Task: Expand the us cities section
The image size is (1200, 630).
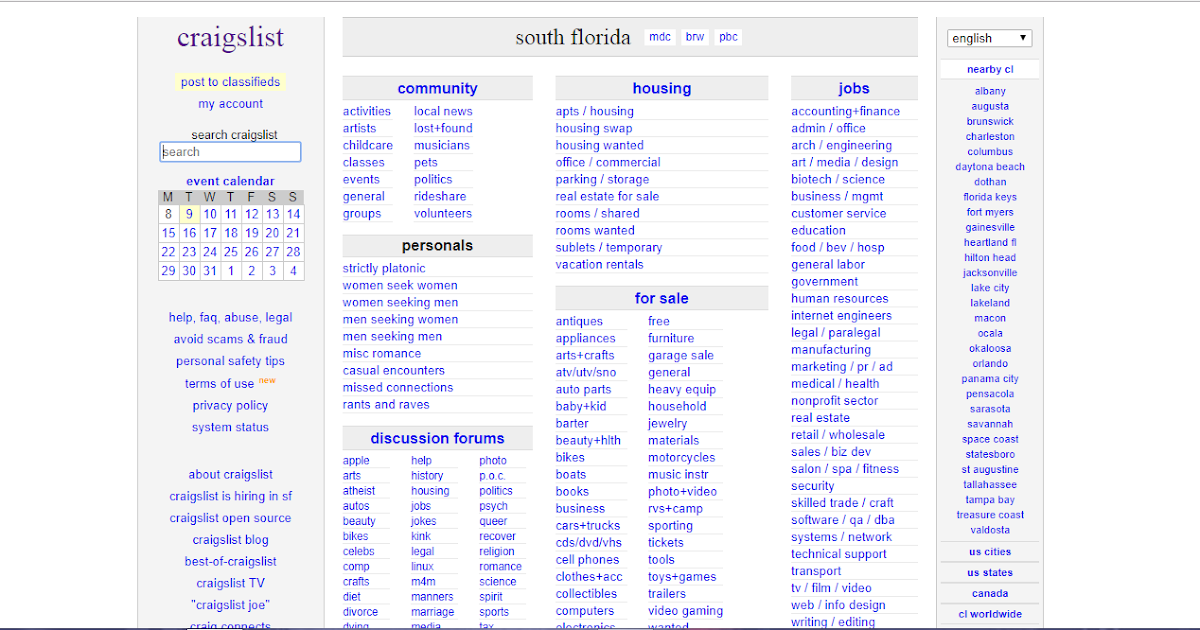Action: (x=989, y=552)
